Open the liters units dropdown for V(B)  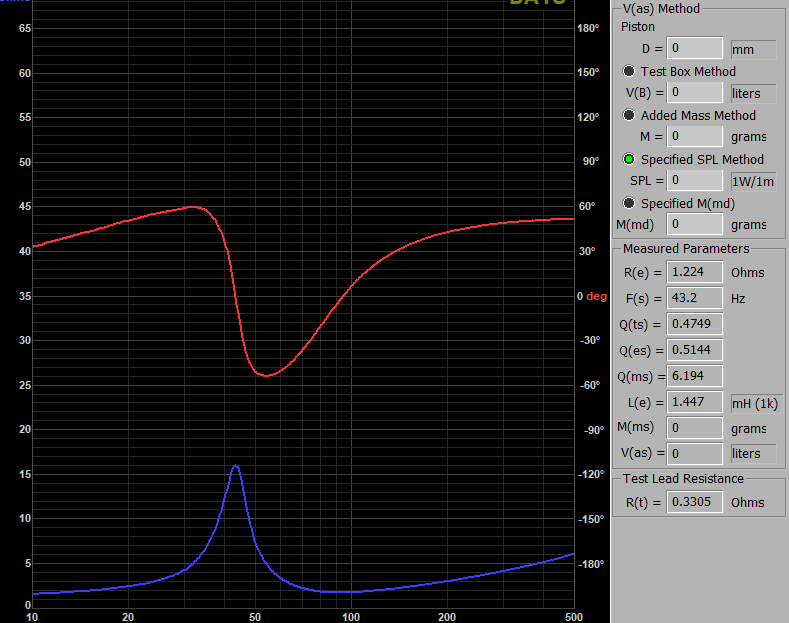click(x=753, y=94)
